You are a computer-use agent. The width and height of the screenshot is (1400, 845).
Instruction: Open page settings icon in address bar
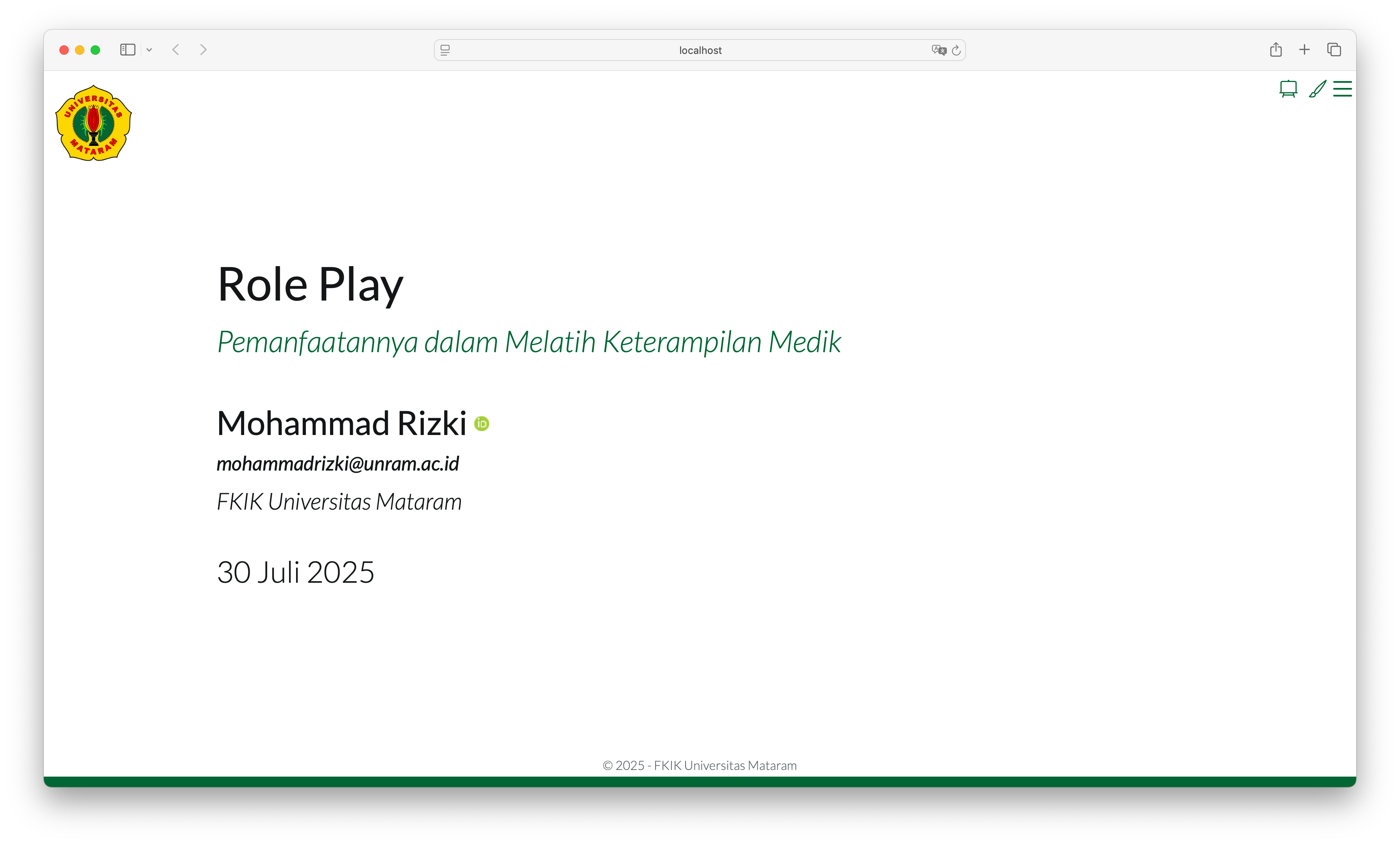point(445,50)
